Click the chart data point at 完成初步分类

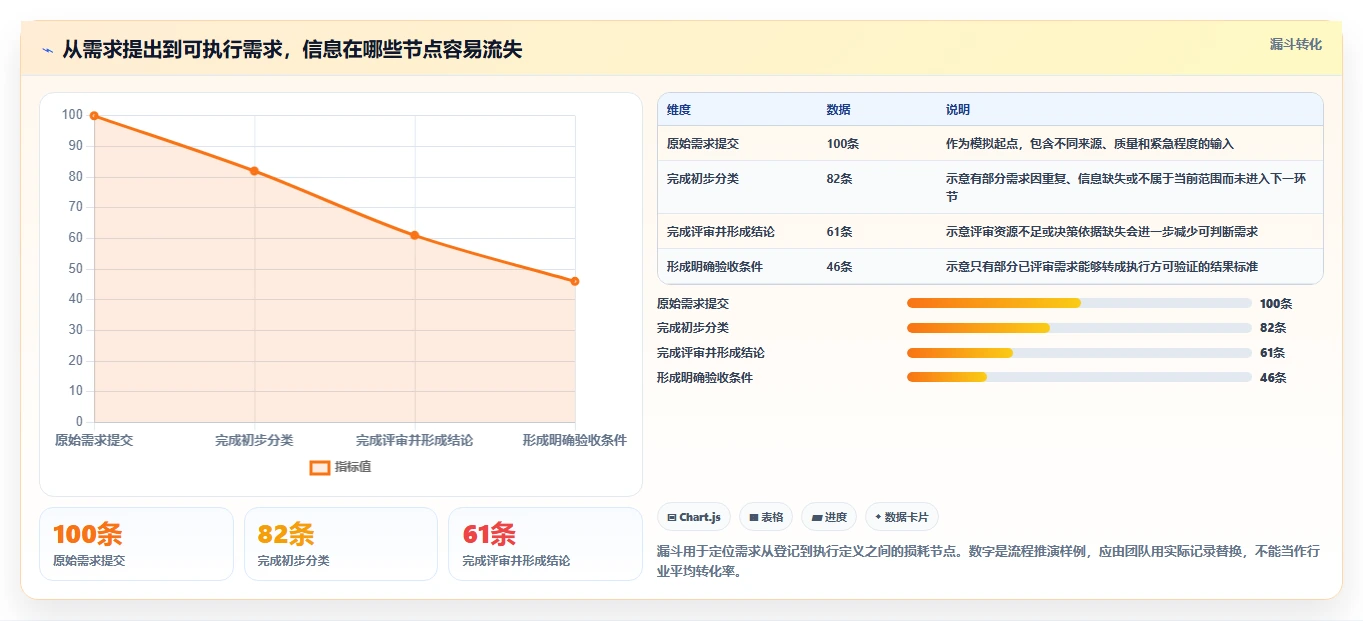click(254, 171)
